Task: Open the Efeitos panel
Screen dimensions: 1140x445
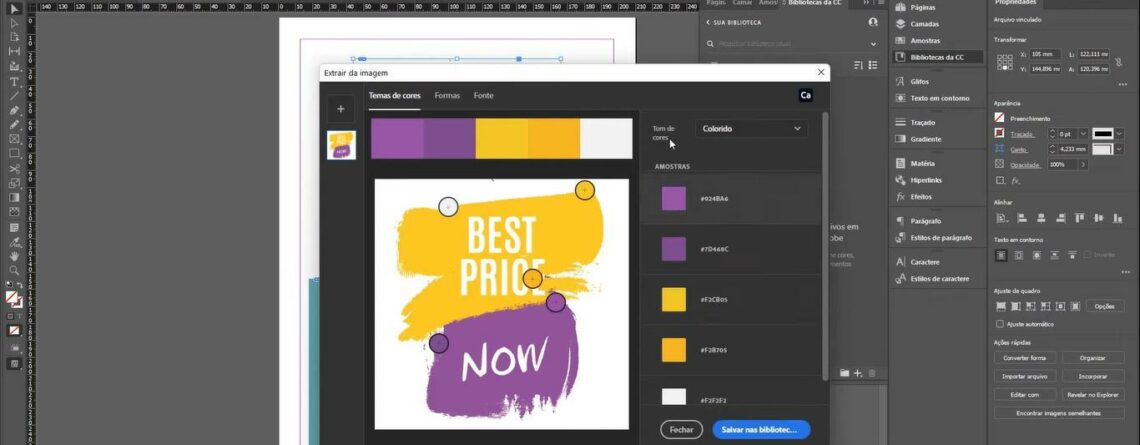Action: [922, 197]
